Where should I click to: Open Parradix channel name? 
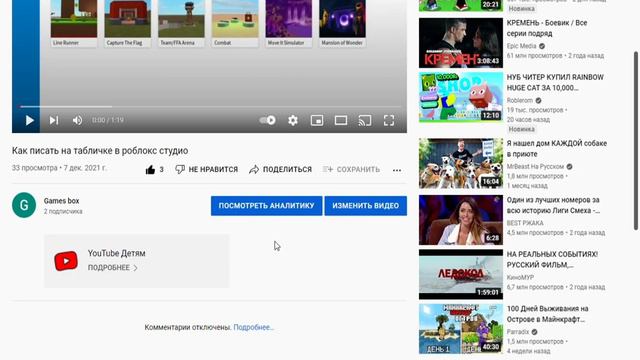[518, 332]
